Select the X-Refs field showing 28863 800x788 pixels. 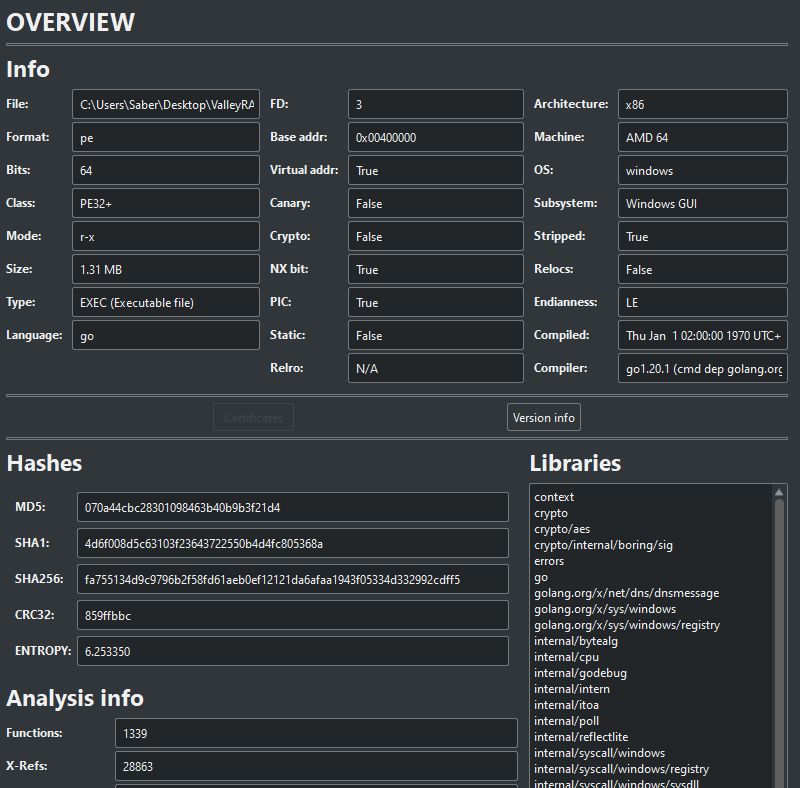click(316, 766)
